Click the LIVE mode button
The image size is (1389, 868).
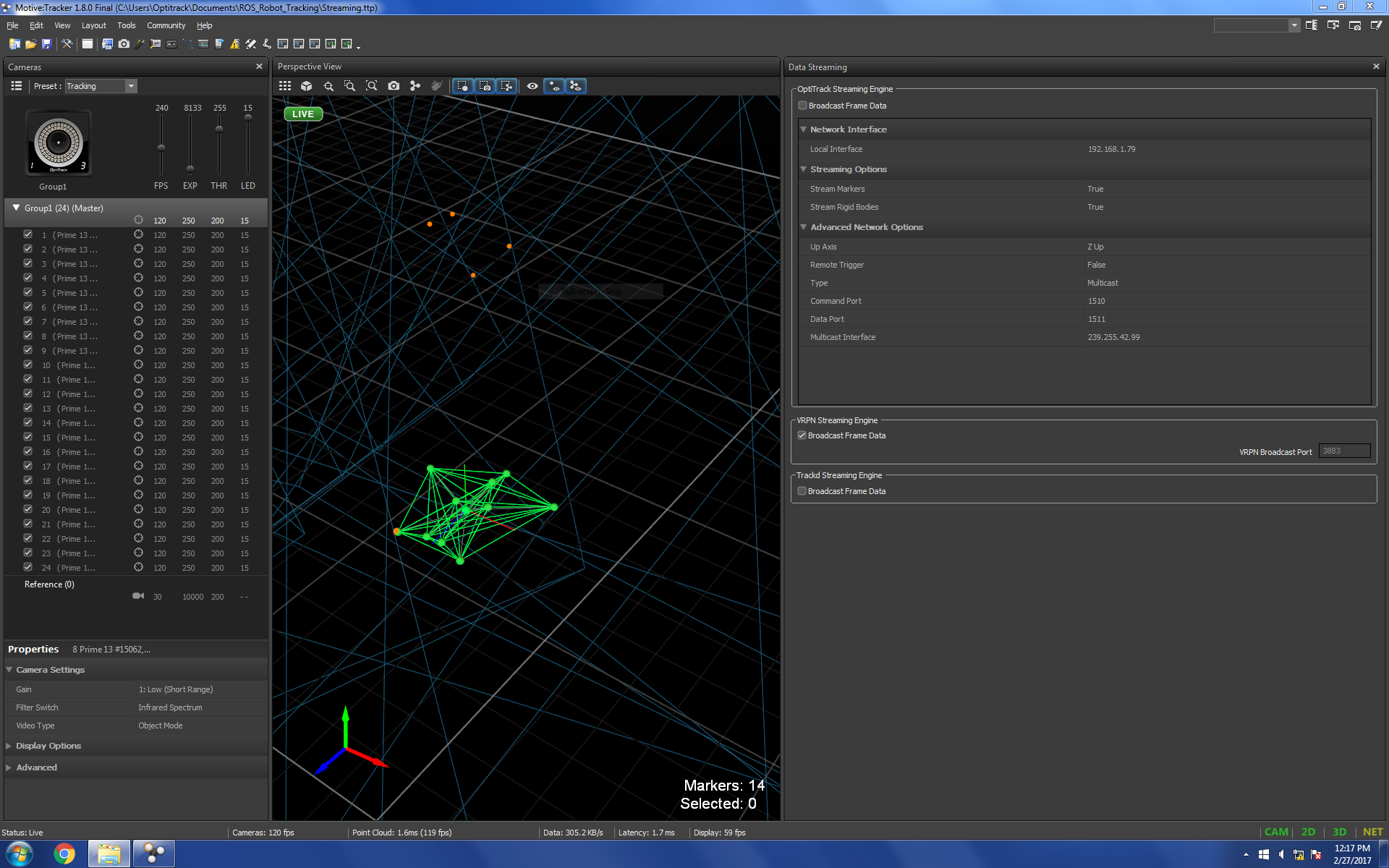tap(302, 114)
